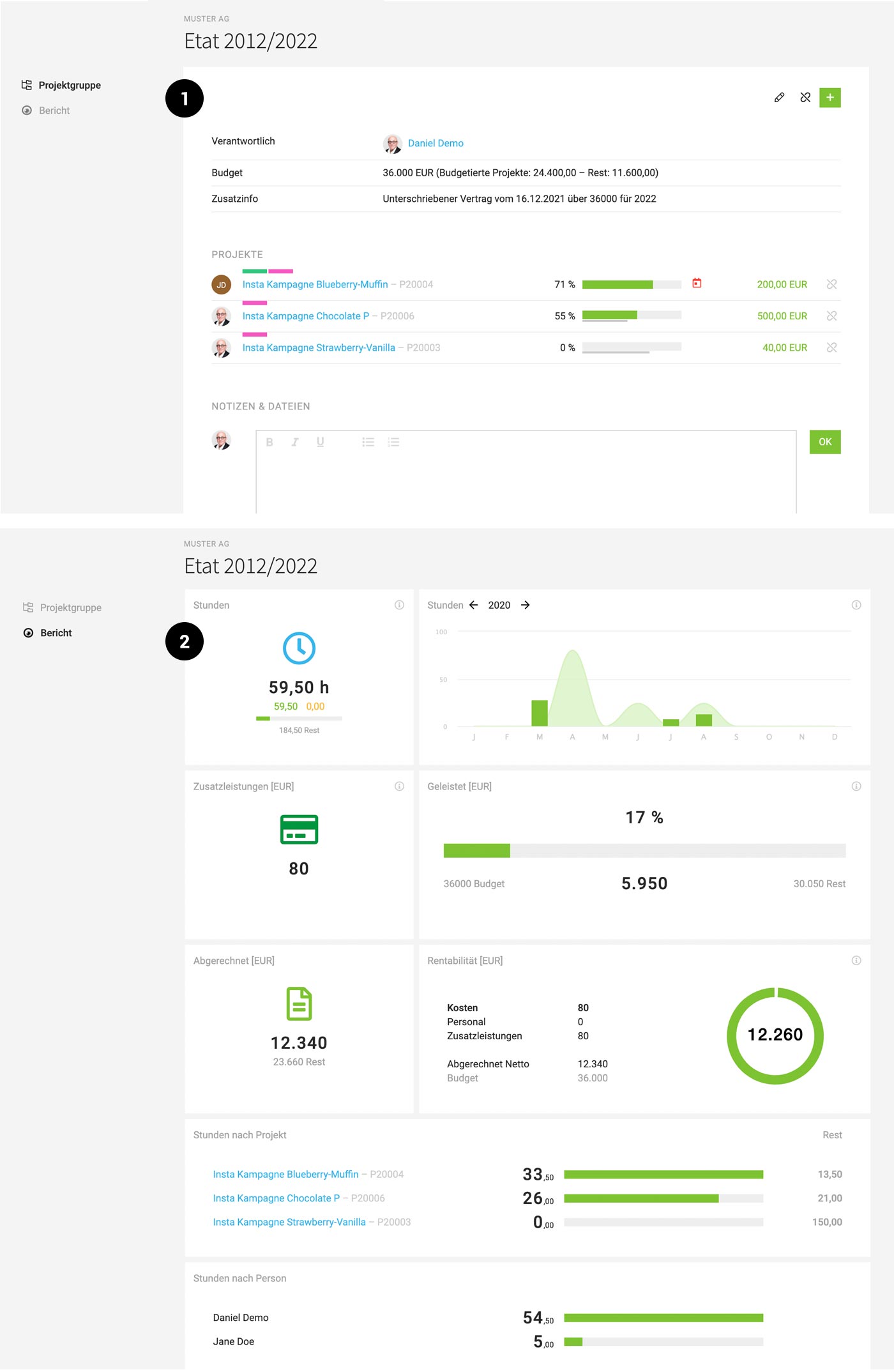Click the 59,50 h hours value
The height and width of the screenshot is (1372, 894).
click(299, 687)
